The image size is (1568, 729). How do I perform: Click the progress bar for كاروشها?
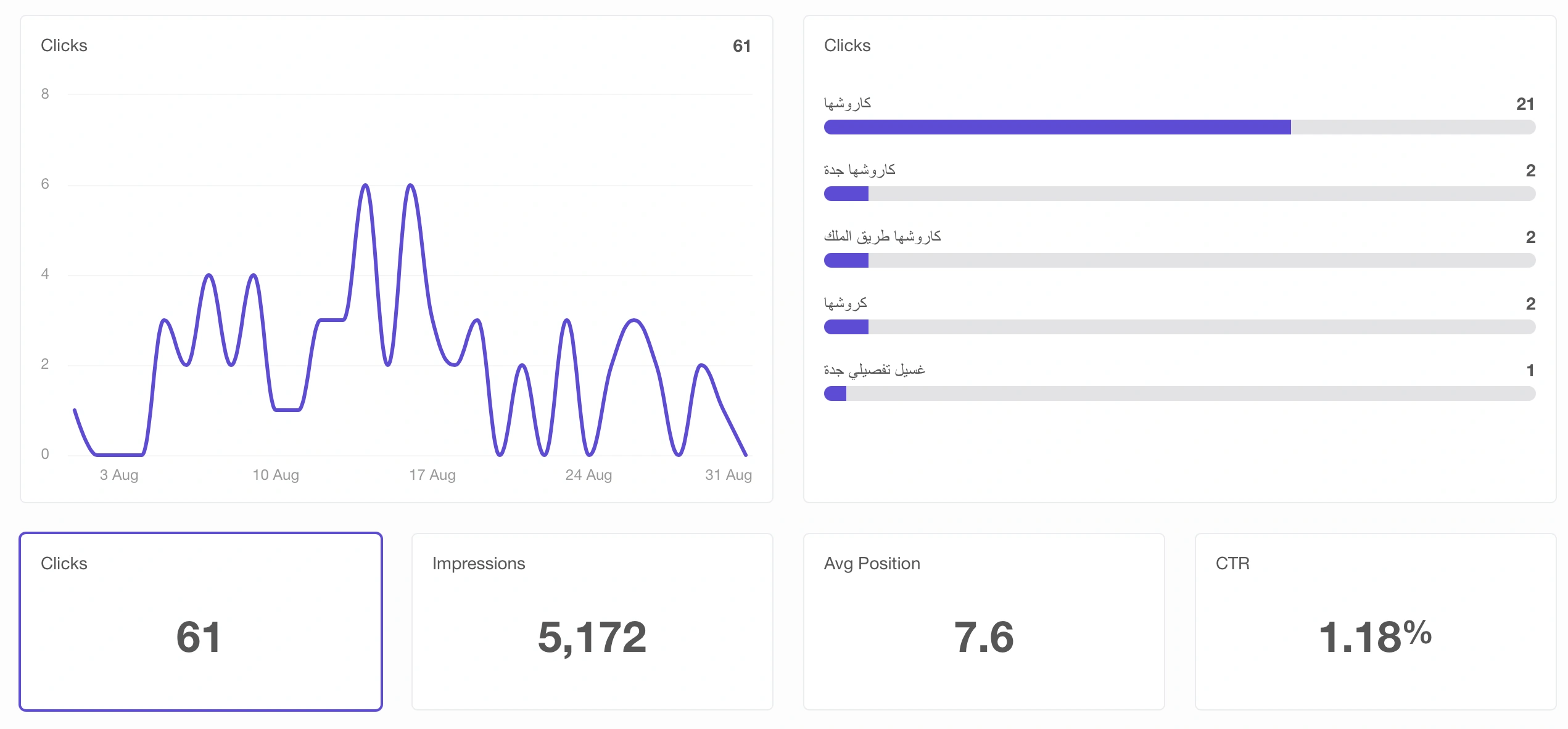[1179, 127]
